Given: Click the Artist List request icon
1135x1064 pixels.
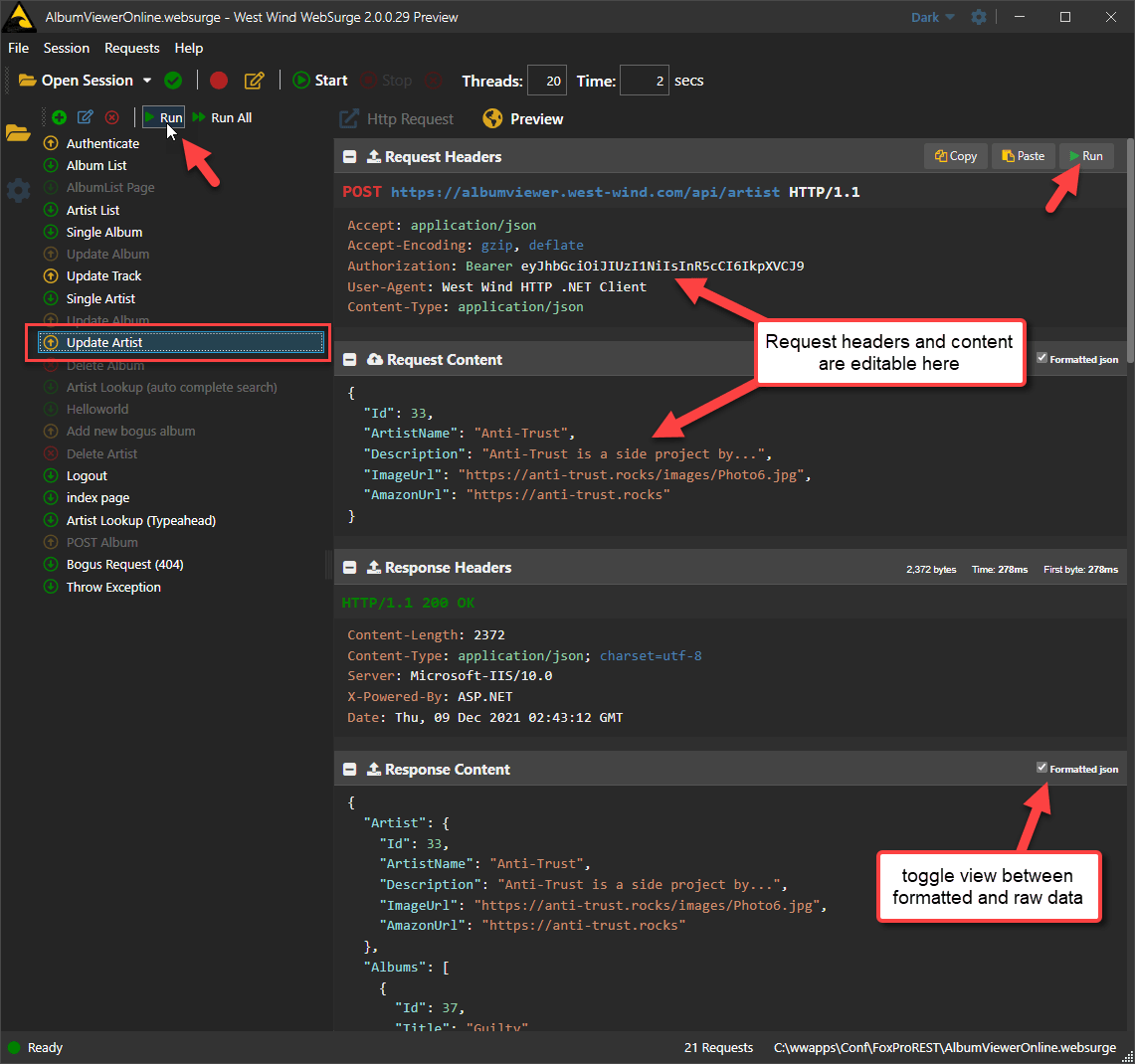Looking at the screenshot, I should click(51, 210).
